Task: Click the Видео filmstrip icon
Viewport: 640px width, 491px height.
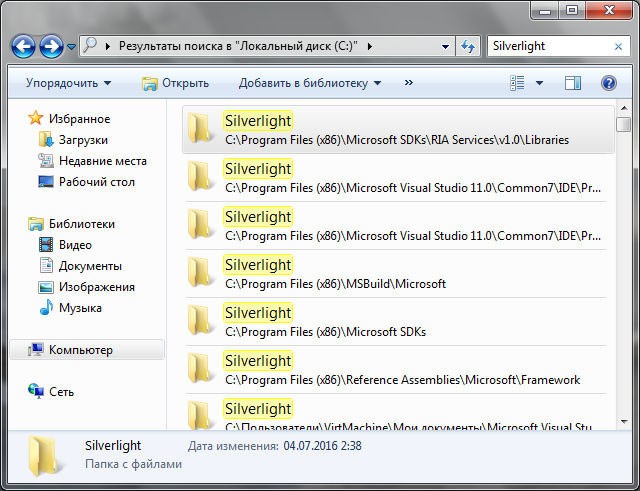Action: point(46,244)
